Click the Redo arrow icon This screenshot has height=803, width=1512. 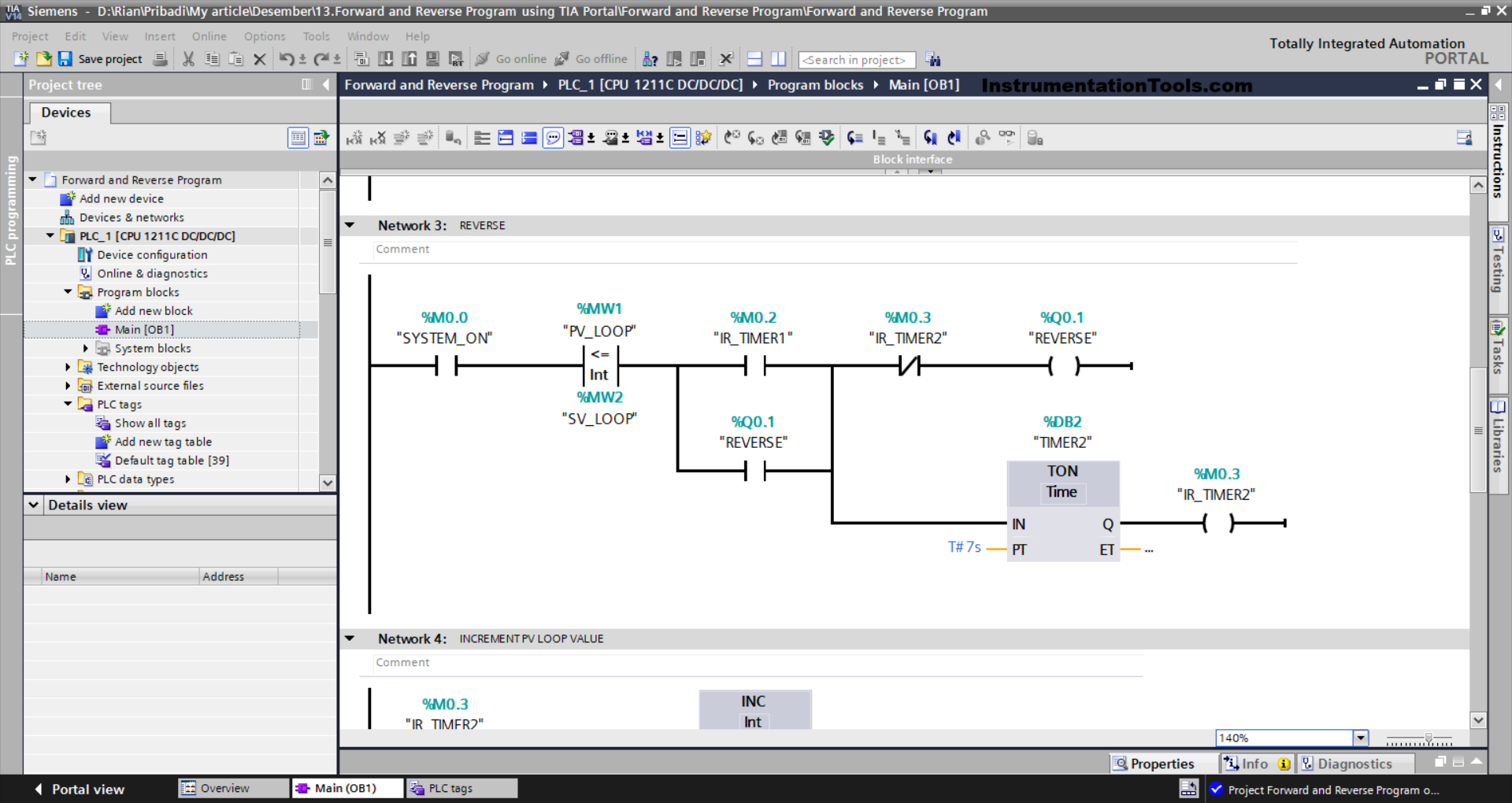point(321,59)
